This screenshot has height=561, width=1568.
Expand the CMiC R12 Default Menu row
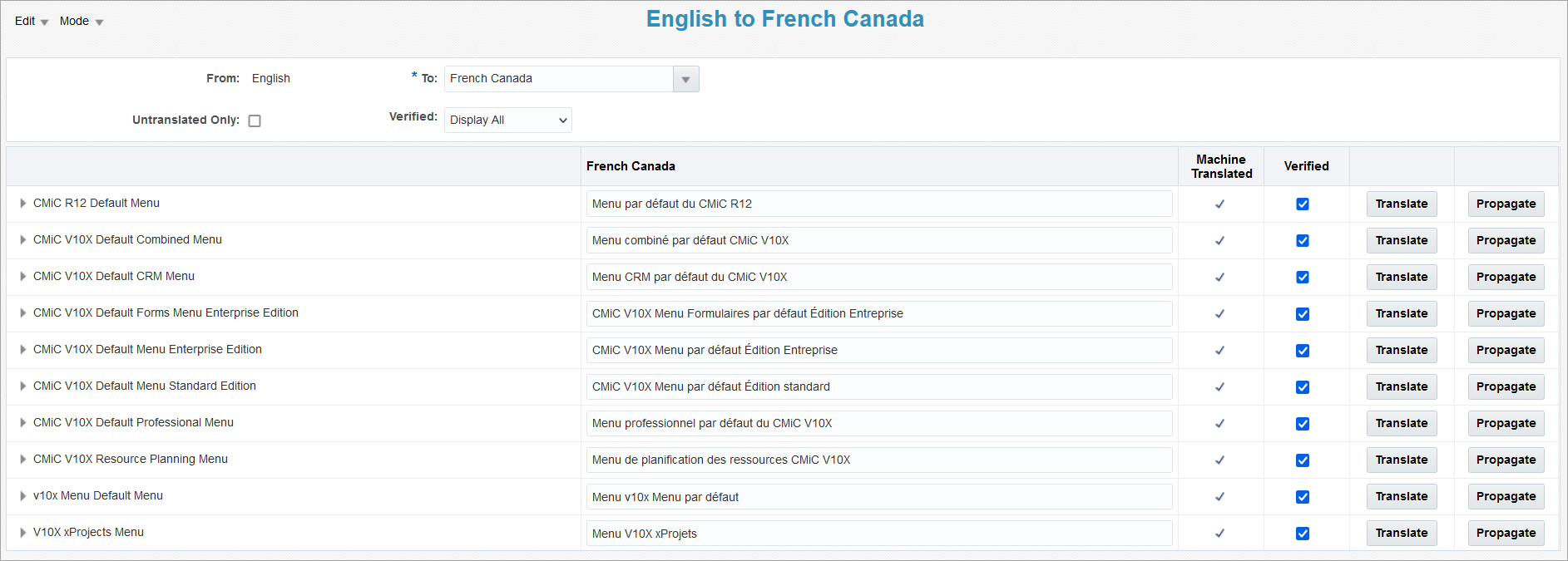[x=23, y=203]
